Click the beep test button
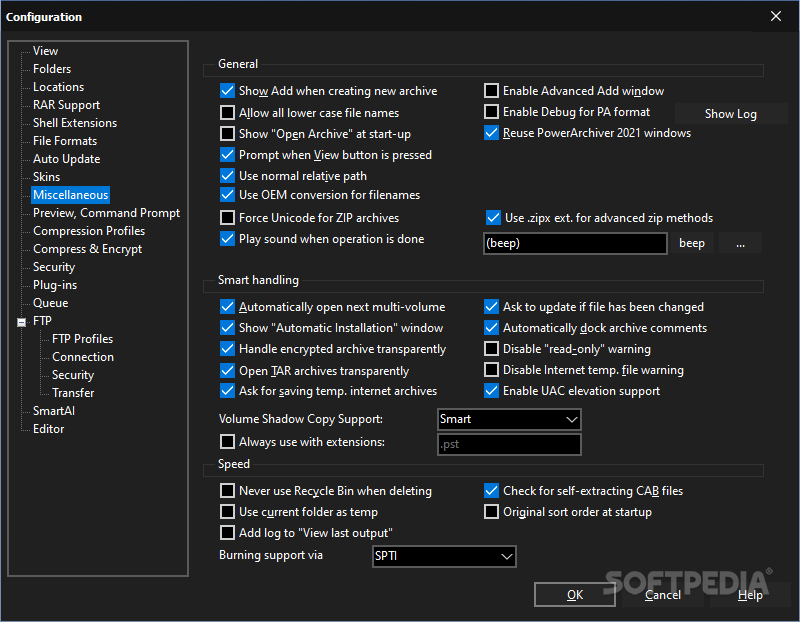800x622 pixels. tap(692, 243)
